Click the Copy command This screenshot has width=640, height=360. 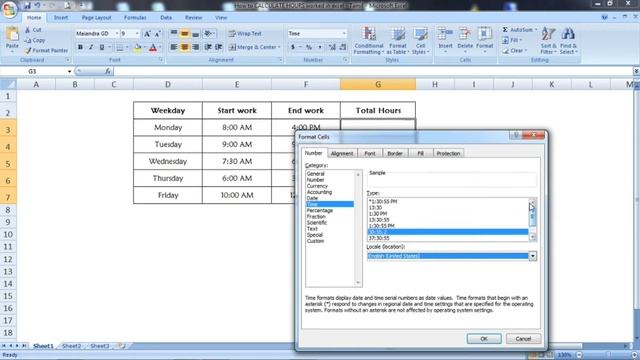tap(35, 40)
